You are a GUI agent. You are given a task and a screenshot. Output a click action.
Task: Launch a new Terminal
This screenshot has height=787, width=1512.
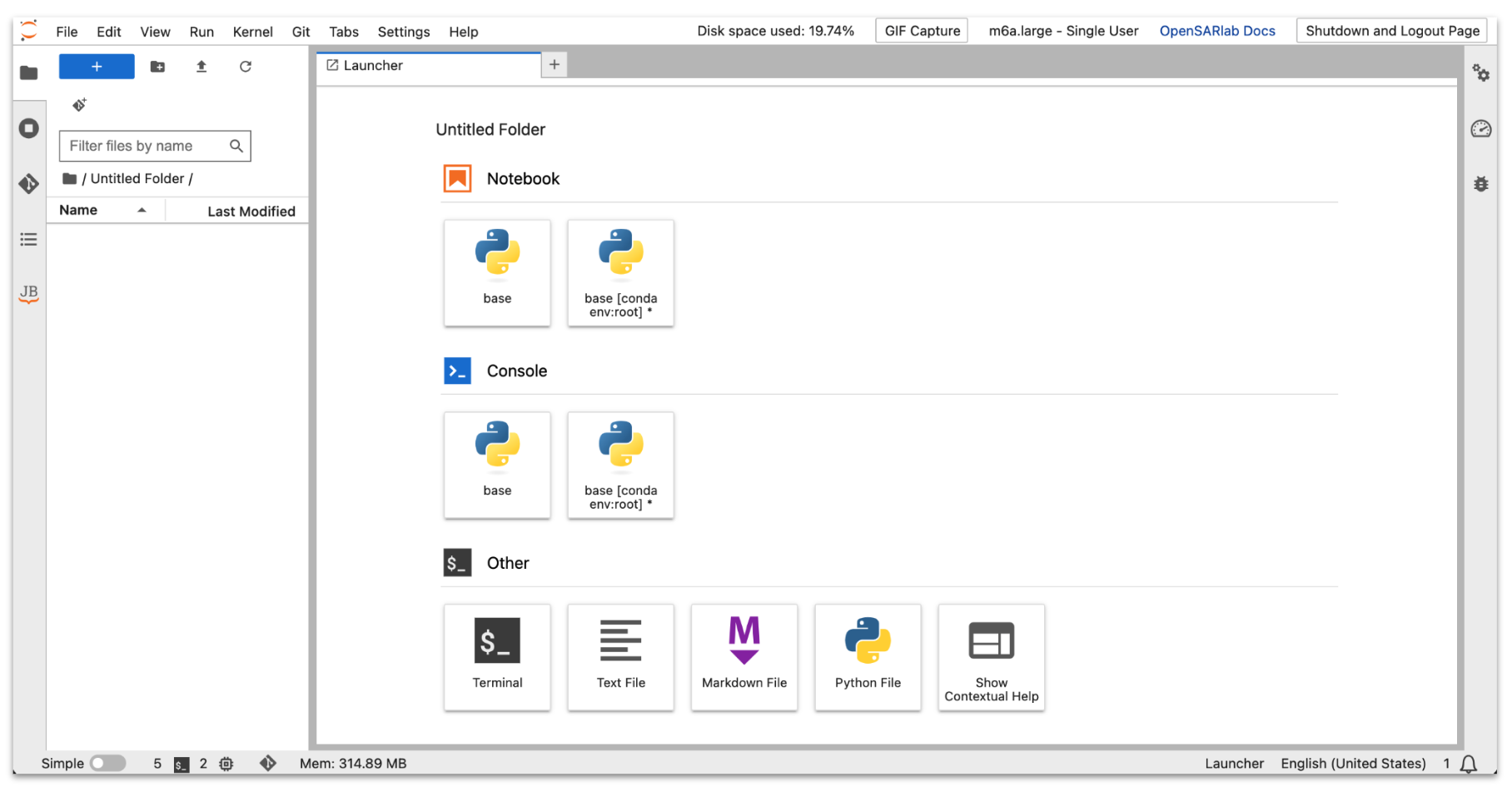pos(497,657)
